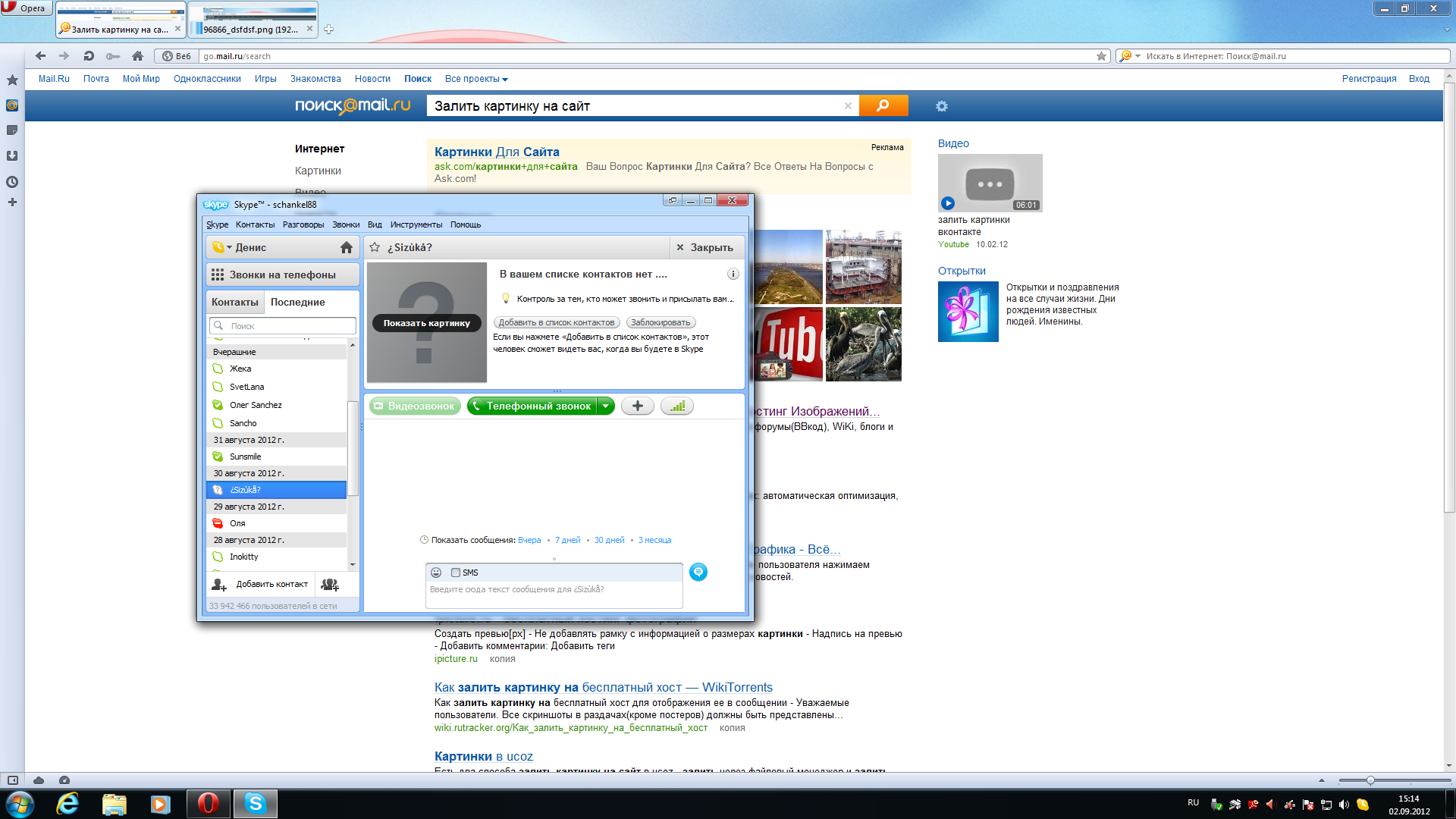Open the WikiTorrents search result link
This screenshot has height=819, width=1456.
603,687
